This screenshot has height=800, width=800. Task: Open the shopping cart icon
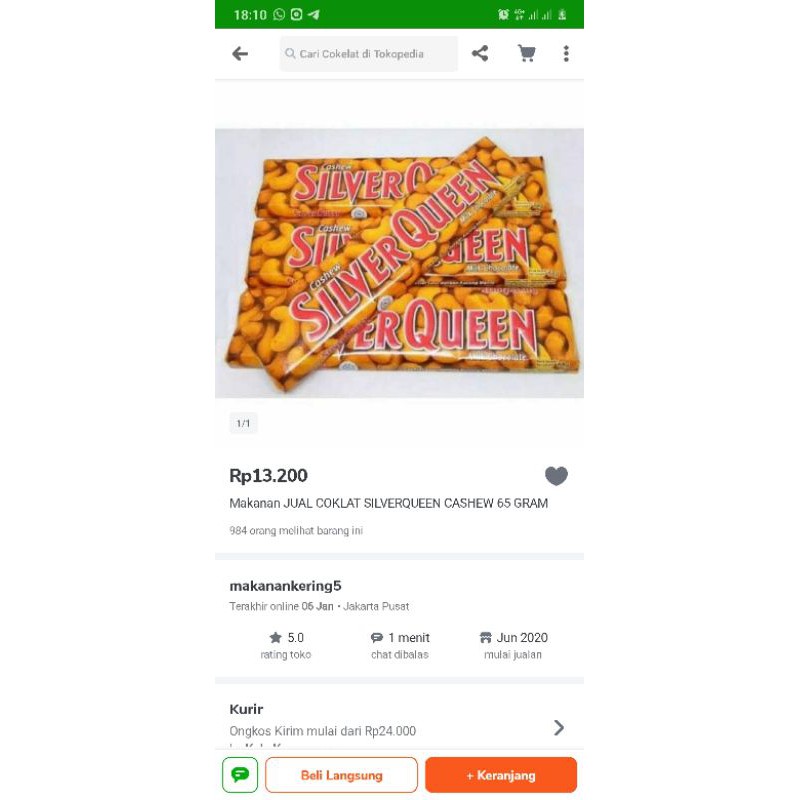point(526,54)
